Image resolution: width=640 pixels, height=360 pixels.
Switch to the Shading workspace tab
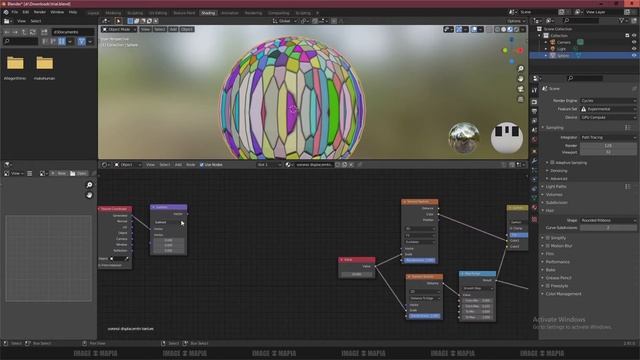coord(208,13)
